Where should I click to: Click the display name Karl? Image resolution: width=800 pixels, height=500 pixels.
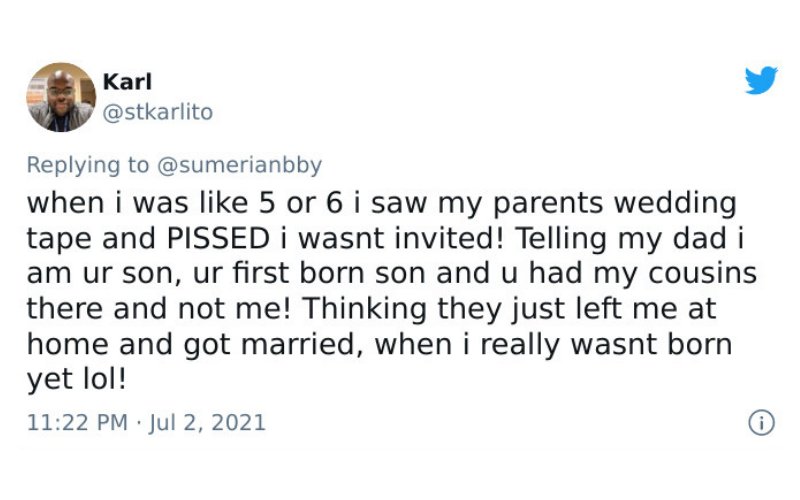tap(127, 82)
